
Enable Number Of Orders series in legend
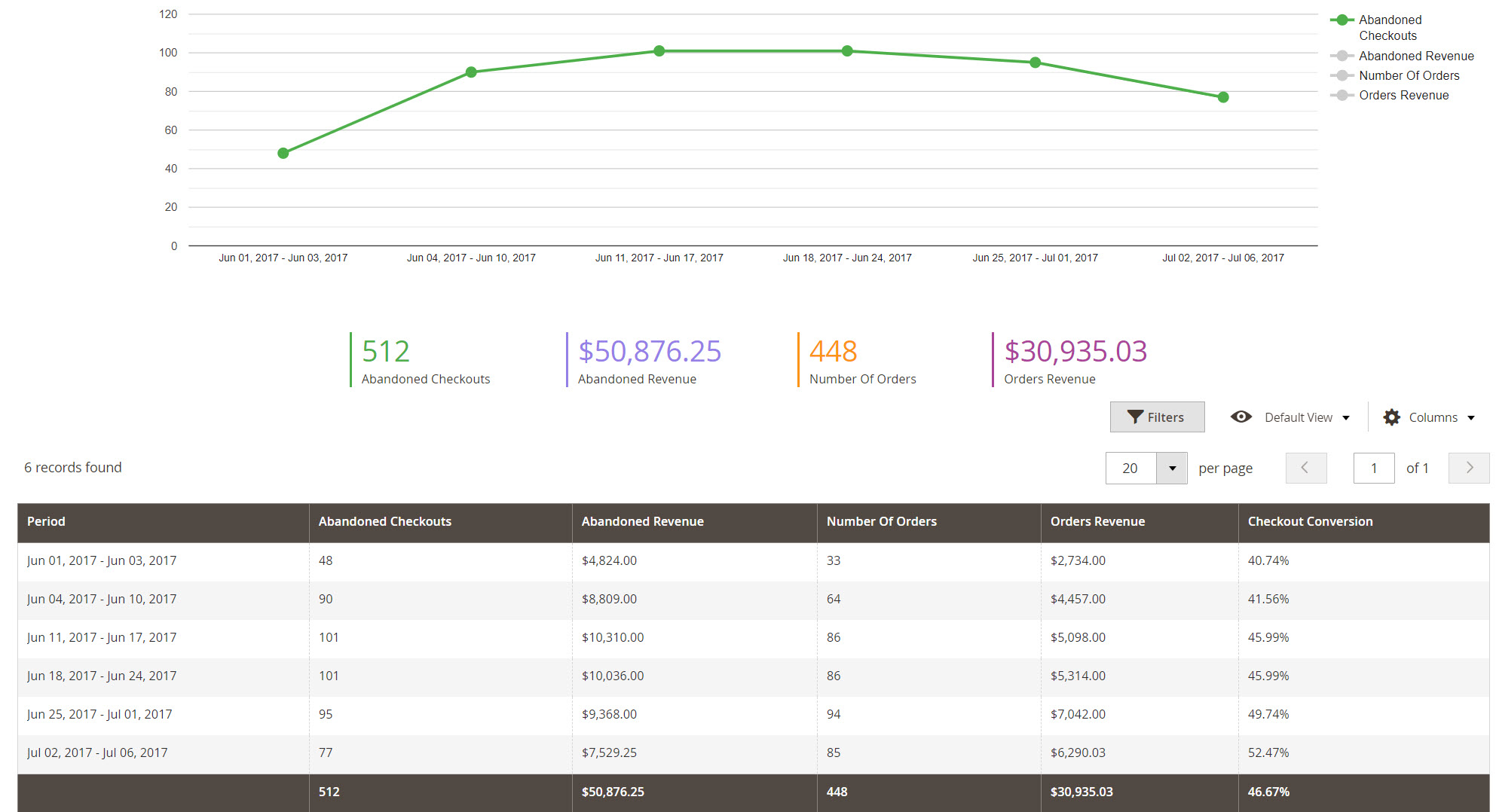coord(1409,75)
